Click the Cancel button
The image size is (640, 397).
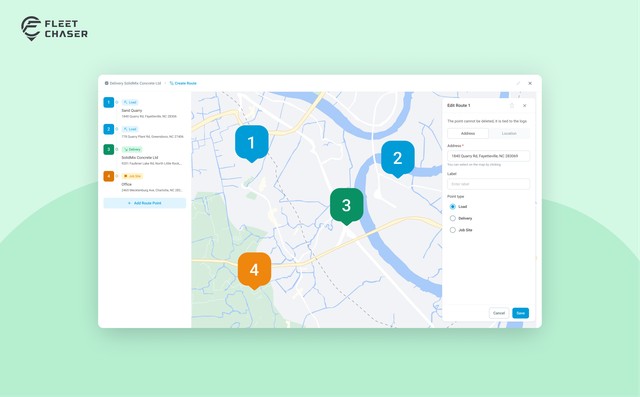(x=499, y=313)
